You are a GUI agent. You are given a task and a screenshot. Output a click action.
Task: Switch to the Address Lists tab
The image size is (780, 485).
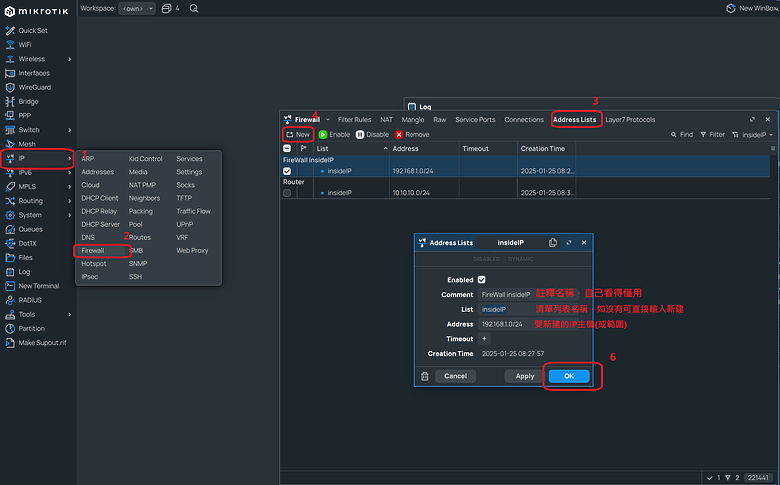tap(575, 120)
